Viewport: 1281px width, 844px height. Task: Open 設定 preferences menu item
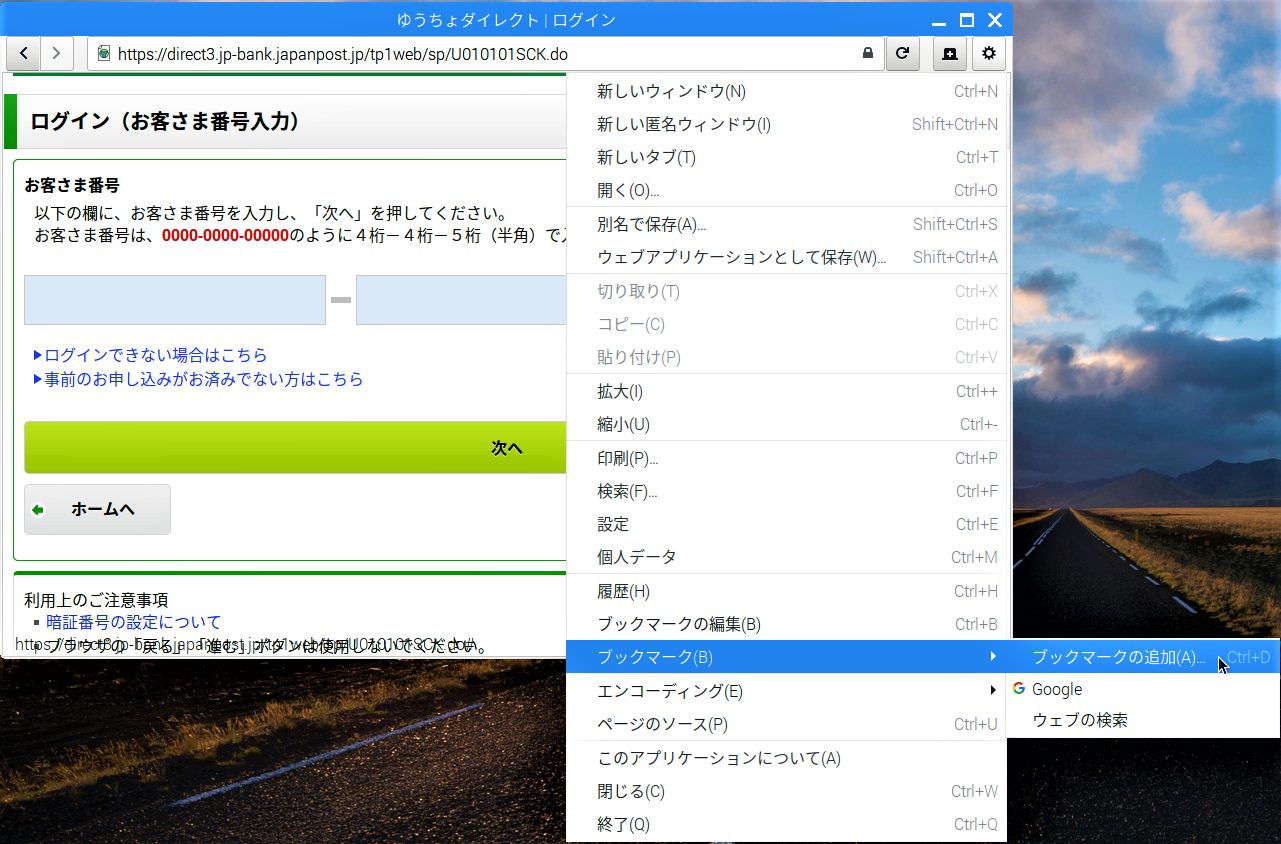[x=786, y=524]
